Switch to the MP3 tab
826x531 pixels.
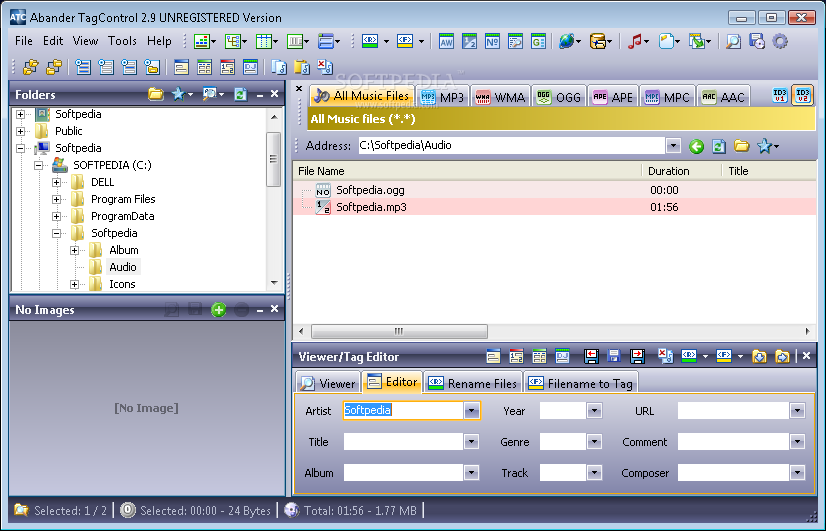tap(442, 97)
